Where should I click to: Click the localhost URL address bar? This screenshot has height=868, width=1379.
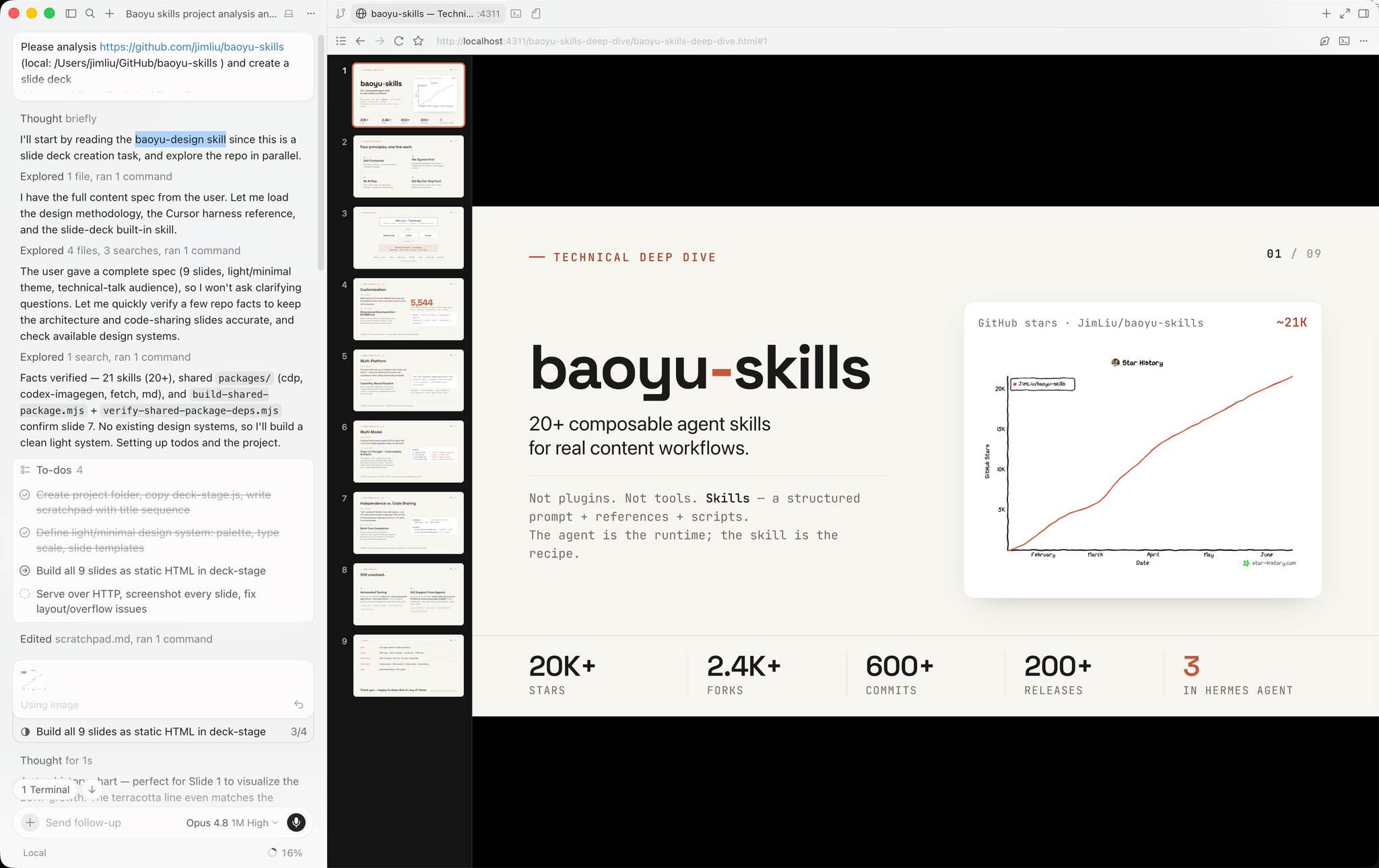coord(602,41)
